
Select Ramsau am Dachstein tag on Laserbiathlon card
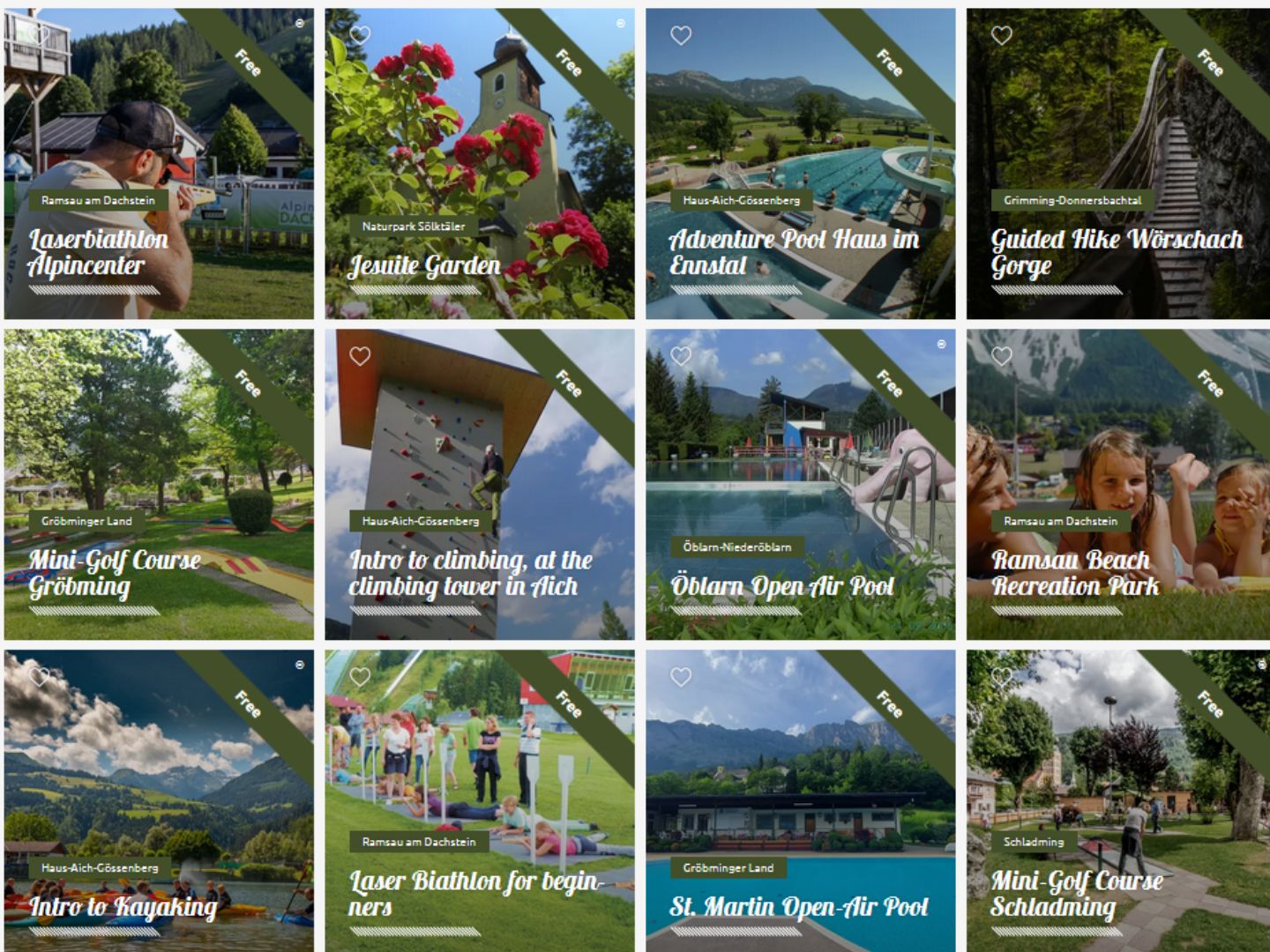pos(98,200)
